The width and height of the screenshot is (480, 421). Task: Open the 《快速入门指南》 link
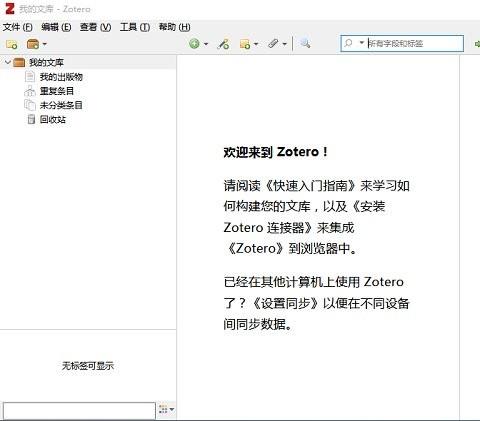(310, 186)
